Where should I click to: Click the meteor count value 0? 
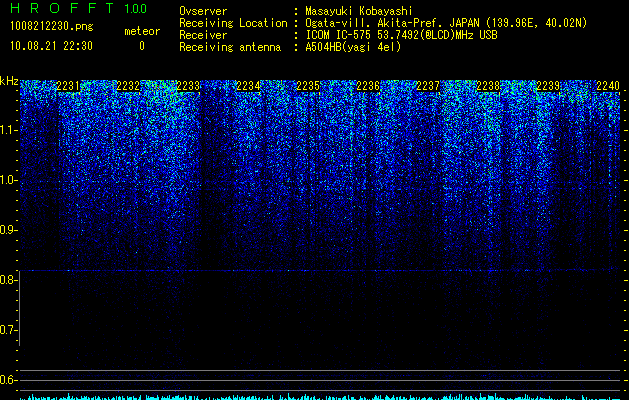point(142,46)
